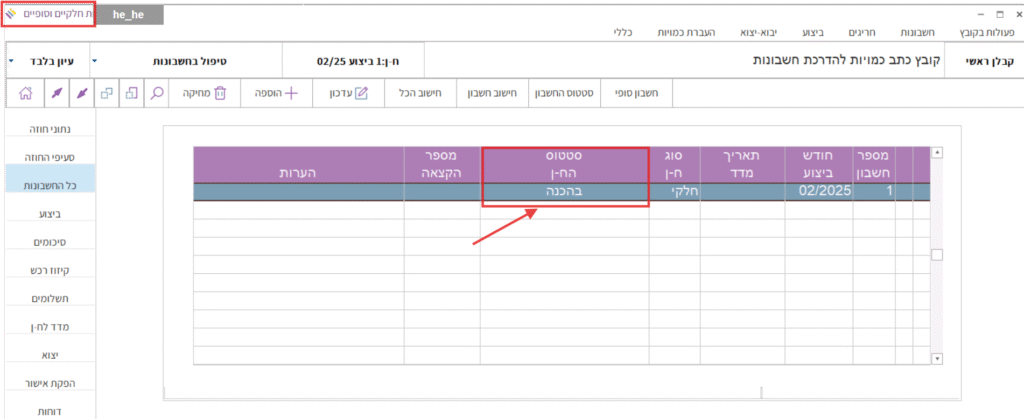This screenshot has height=419, width=1024.
Task: Switch to the he_he tab
Action: [x=131, y=15]
